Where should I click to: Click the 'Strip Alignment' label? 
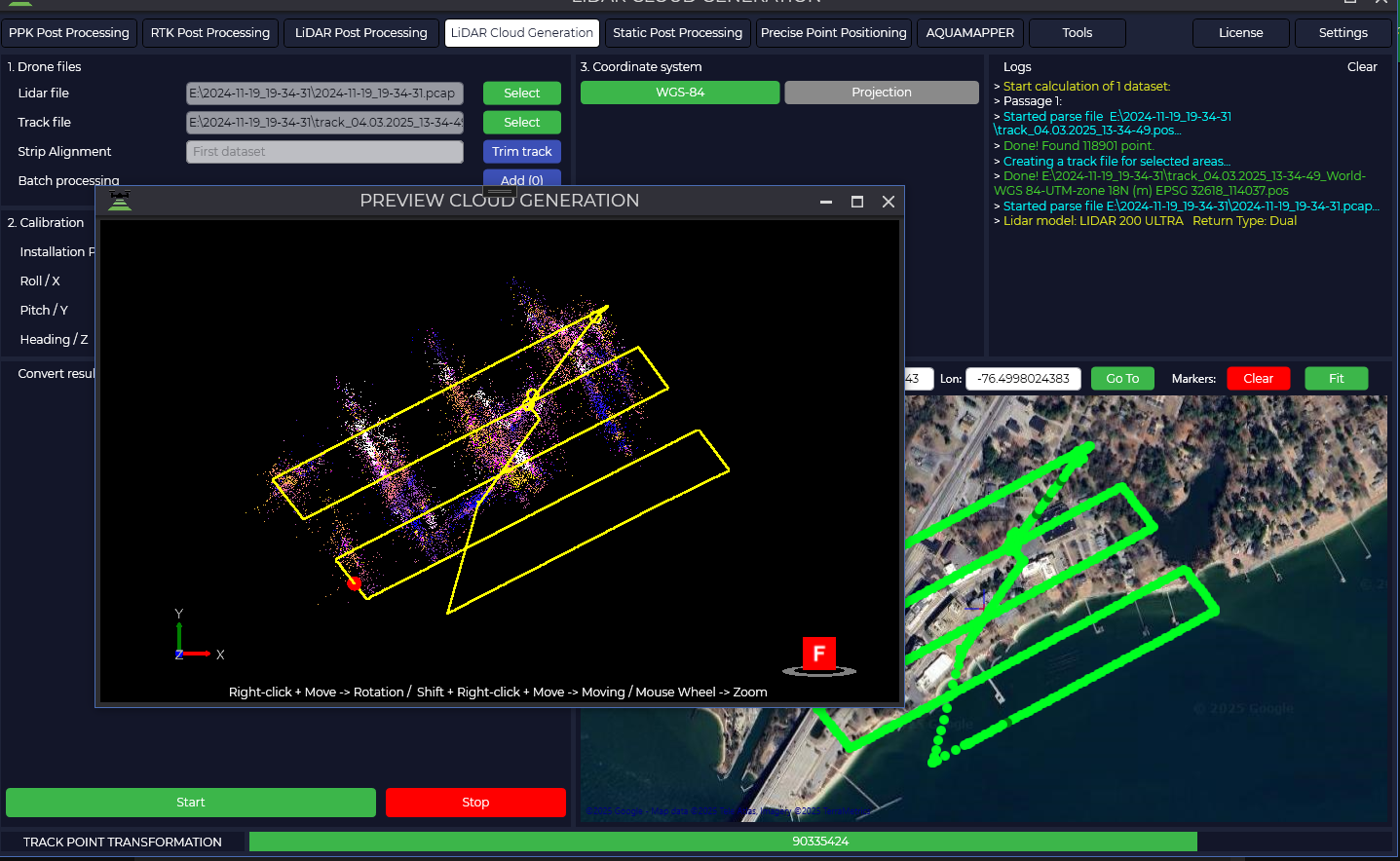pos(64,152)
